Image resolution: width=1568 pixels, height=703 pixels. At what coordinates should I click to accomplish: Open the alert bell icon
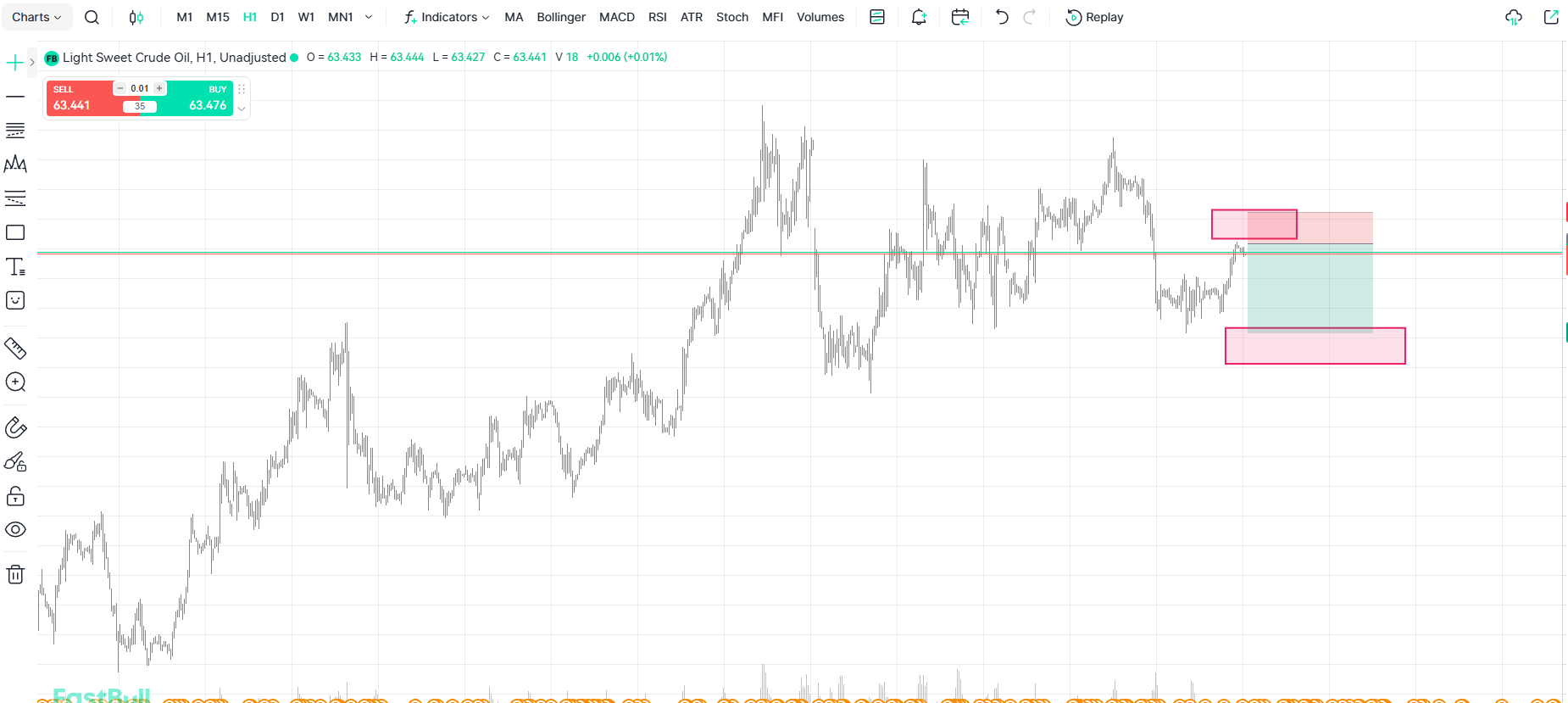point(919,17)
